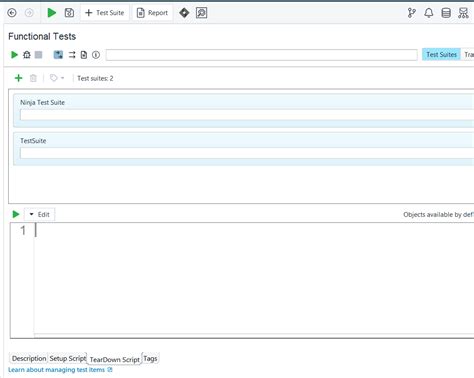This screenshot has width=474, height=378.
Task: Add a new Test Suite from the toolbar
Action: coord(105,13)
